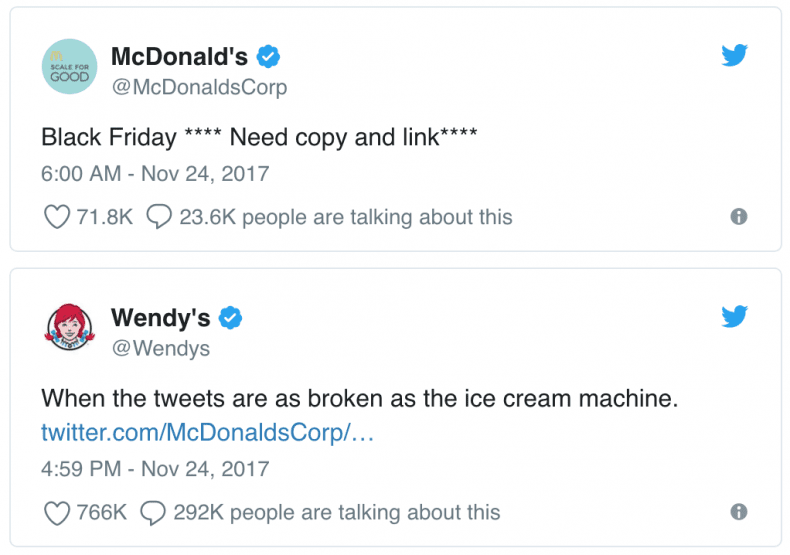The height and width of the screenshot is (555, 790).
Task: Click the reply bubble on McDonald's tweet
Action: (159, 217)
